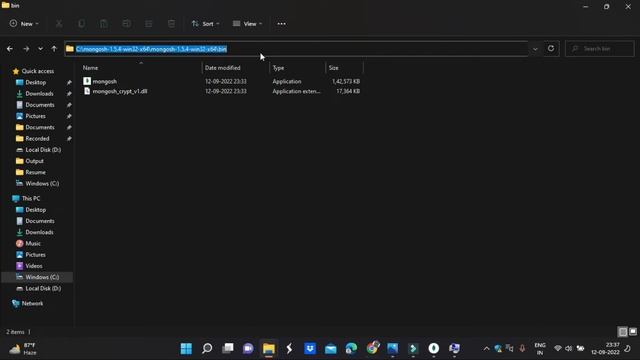This screenshot has width=640, height=360.
Task: Show hidden system tray icons
Action: pyautogui.click(x=486, y=349)
